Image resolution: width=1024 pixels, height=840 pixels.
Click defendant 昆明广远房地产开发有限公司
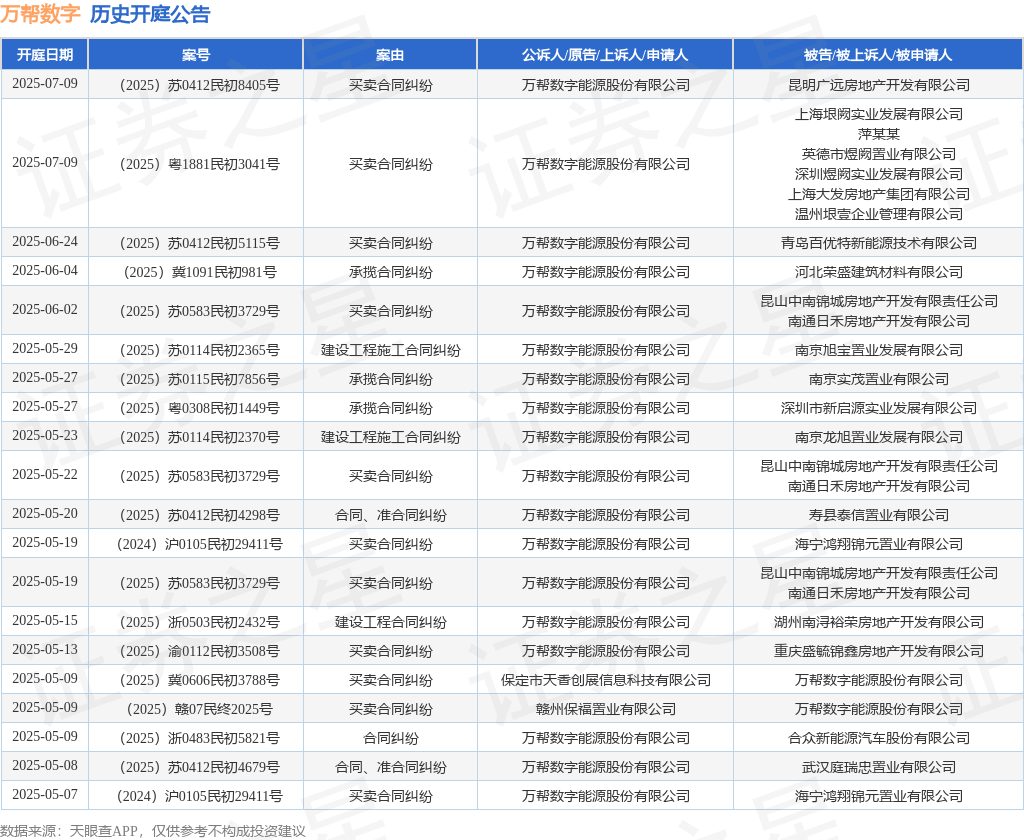(878, 85)
